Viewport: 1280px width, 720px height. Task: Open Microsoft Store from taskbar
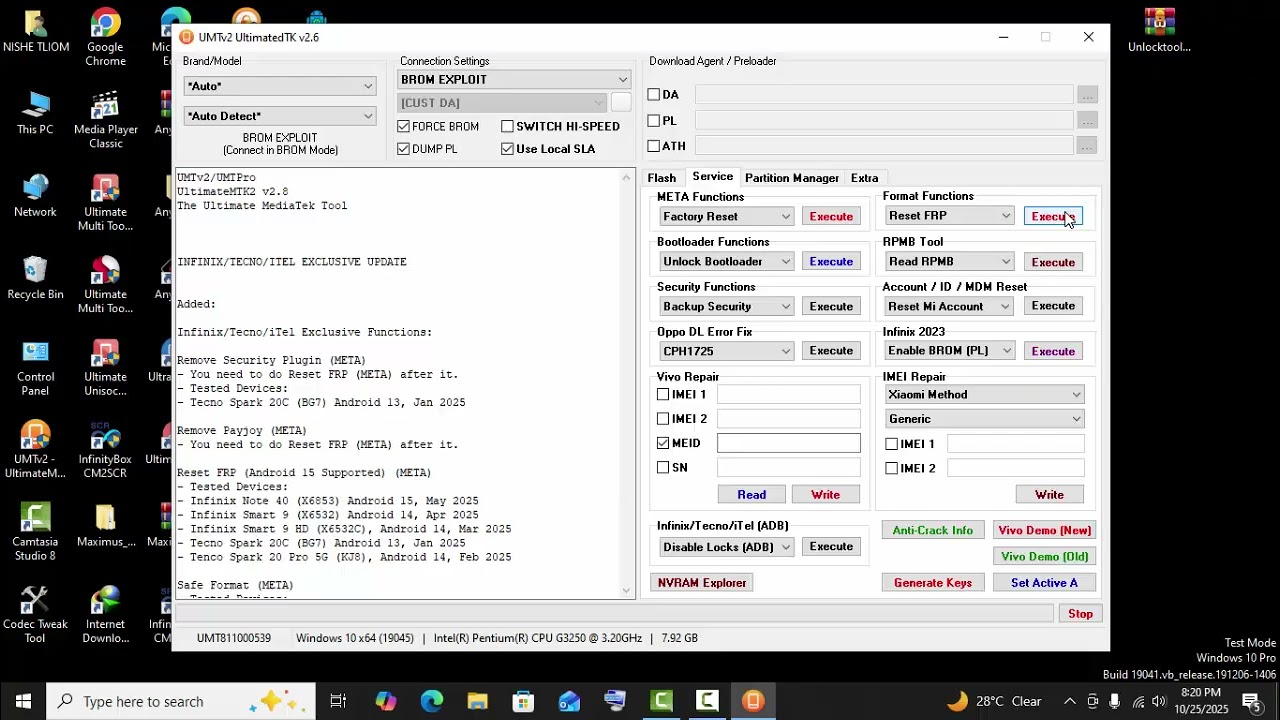(523, 701)
